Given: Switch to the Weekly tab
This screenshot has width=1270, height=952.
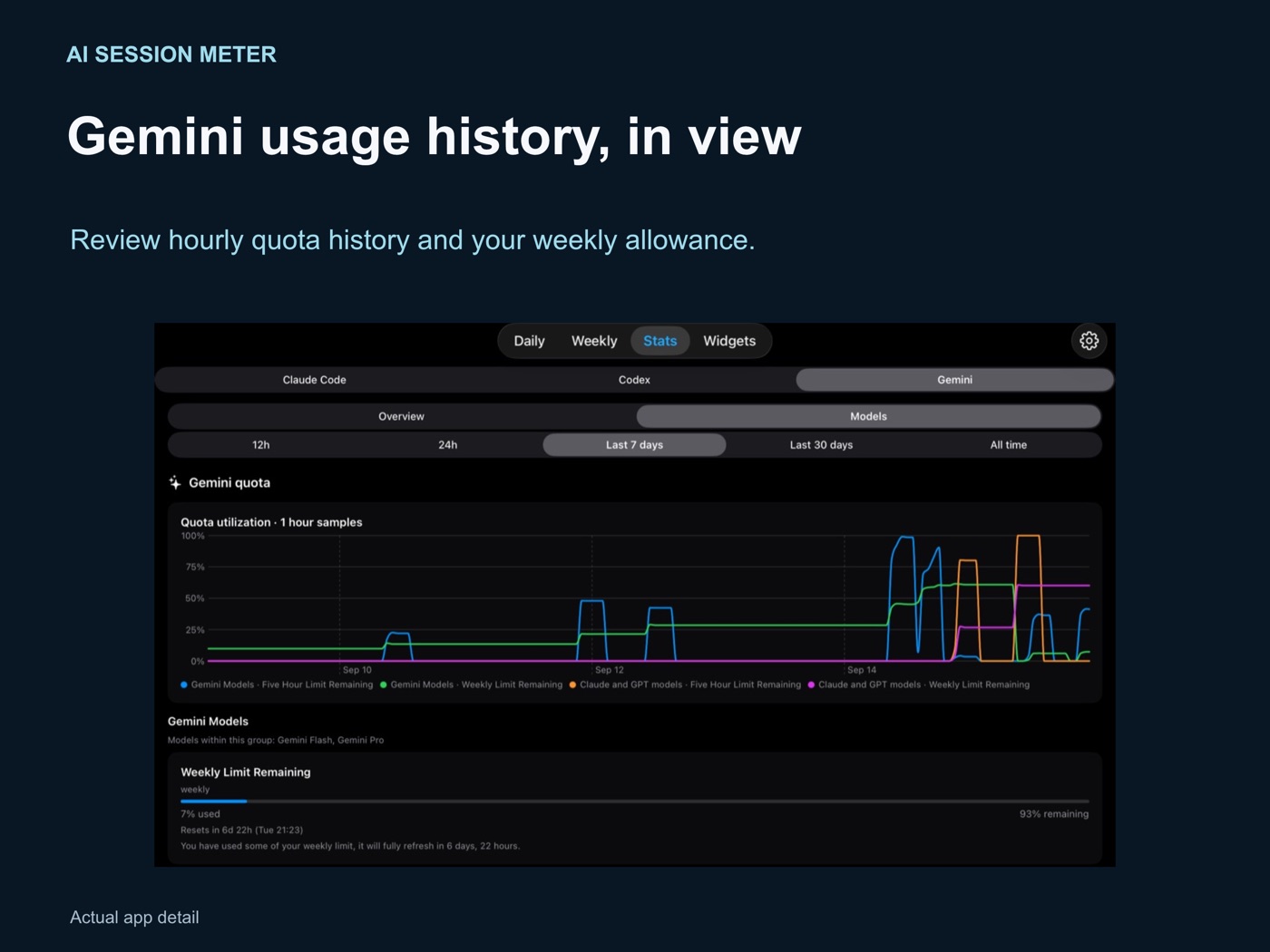Looking at the screenshot, I should (x=594, y=341).
